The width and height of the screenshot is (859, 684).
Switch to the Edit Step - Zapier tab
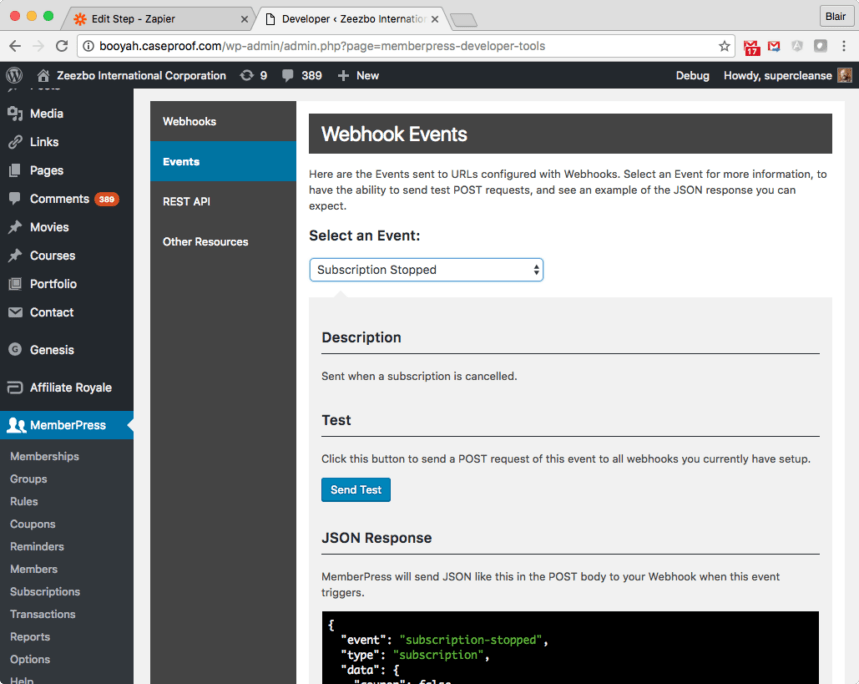(159, 19)
